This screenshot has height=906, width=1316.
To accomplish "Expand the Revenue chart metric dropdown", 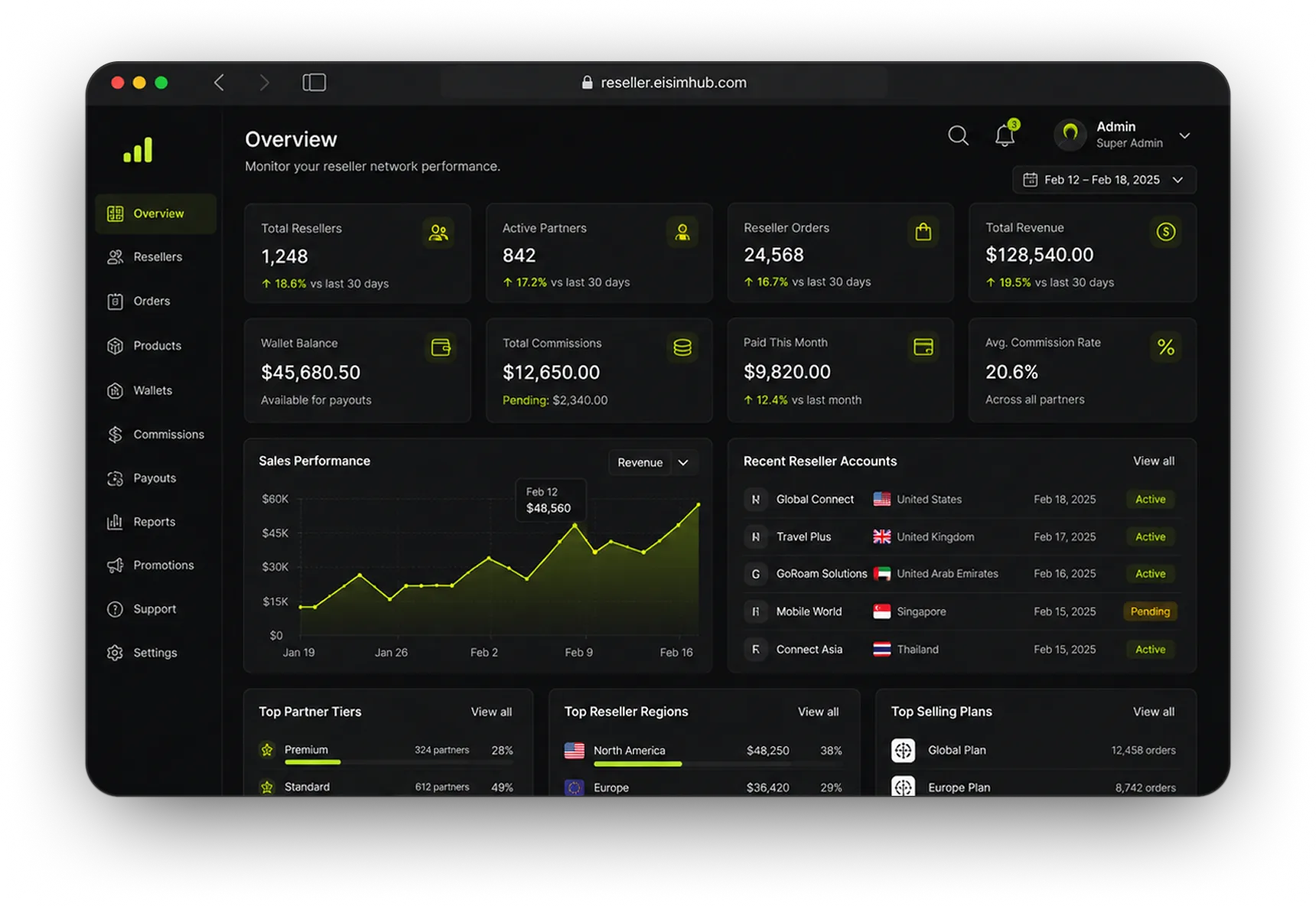I will tap(653, 462).
